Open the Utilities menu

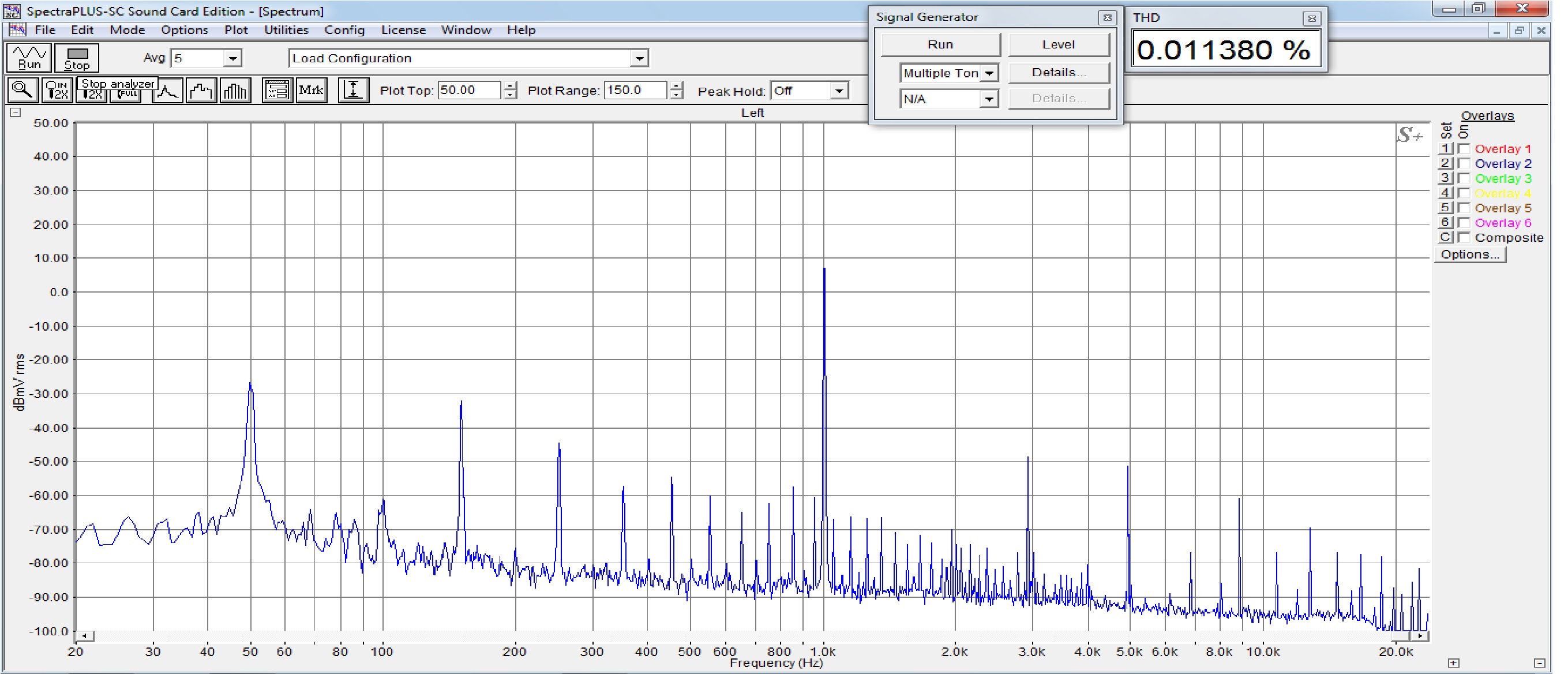click(x=286, y=30)
